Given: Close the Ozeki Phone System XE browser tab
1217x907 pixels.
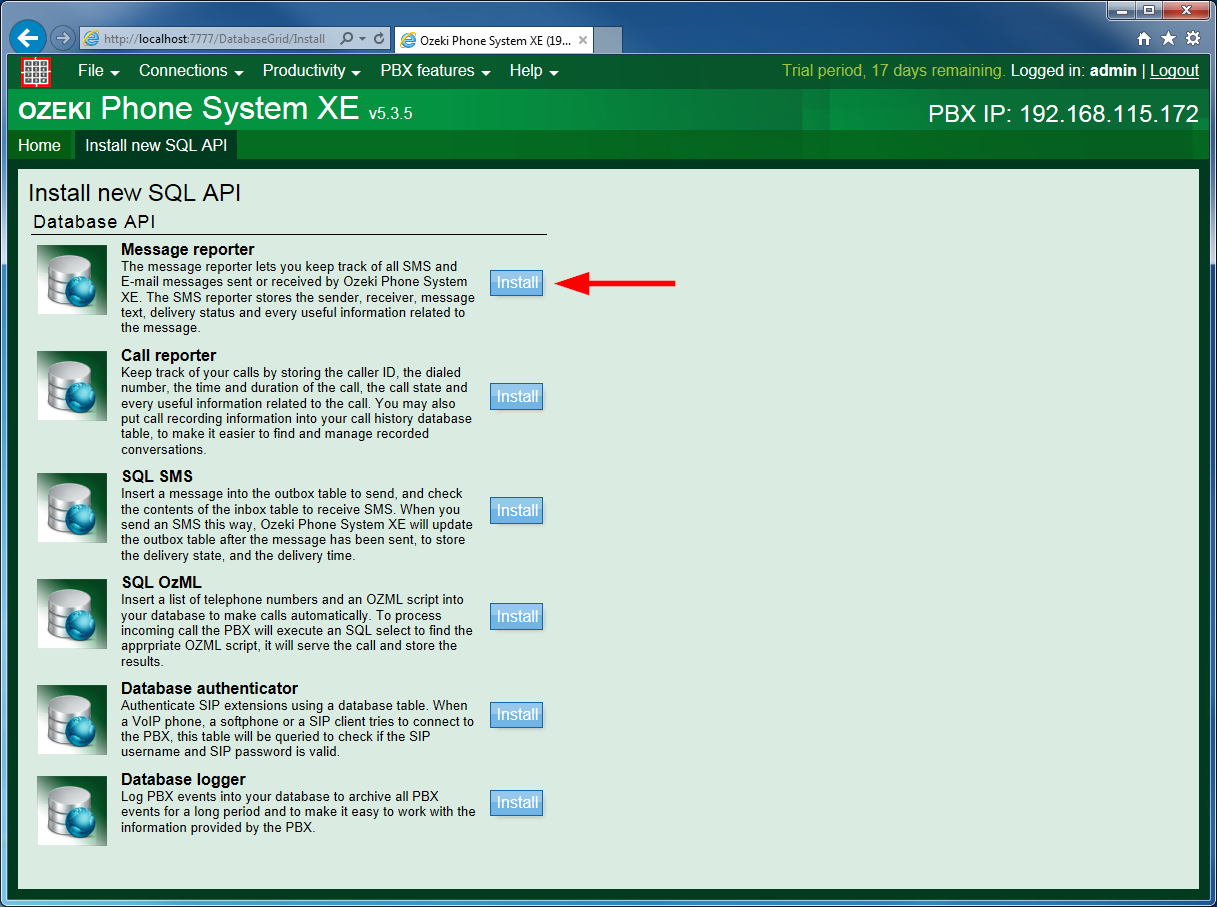Looking at the screenshot, I should pos(583,40).
